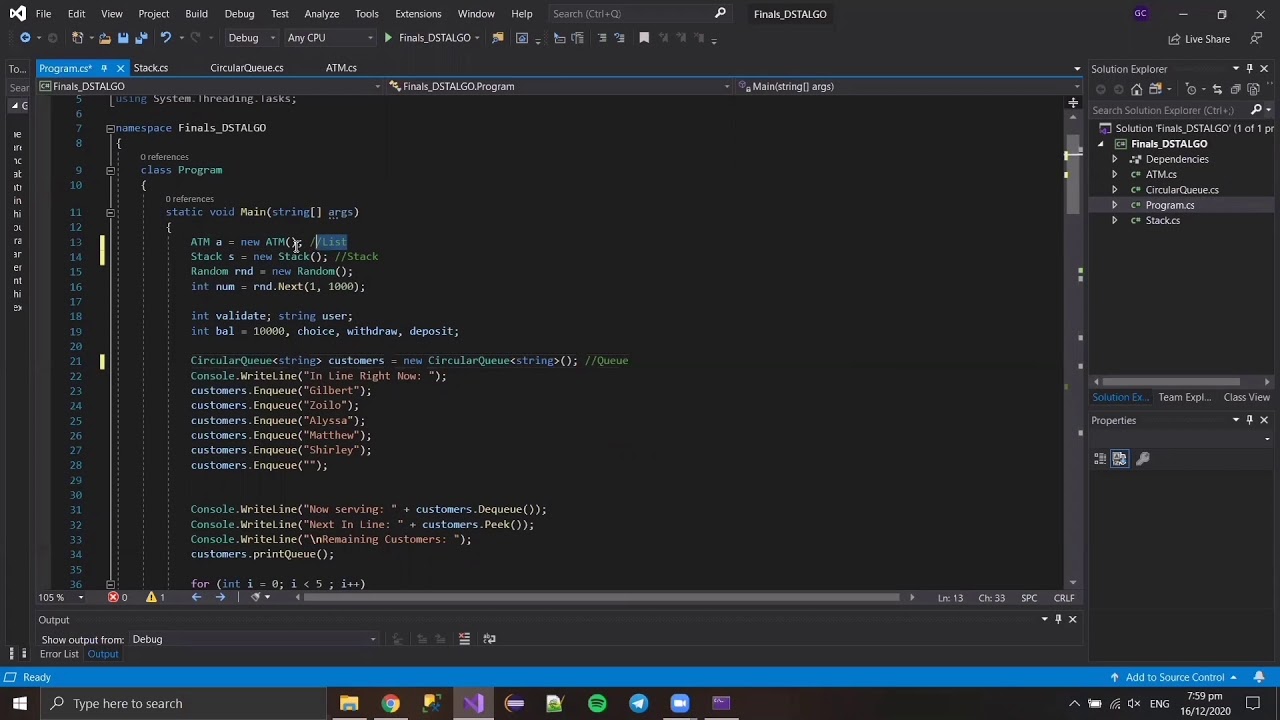Switch to the Stack.cs editor tab
This screenshot has height=720, width=1280.
point(151,68)
